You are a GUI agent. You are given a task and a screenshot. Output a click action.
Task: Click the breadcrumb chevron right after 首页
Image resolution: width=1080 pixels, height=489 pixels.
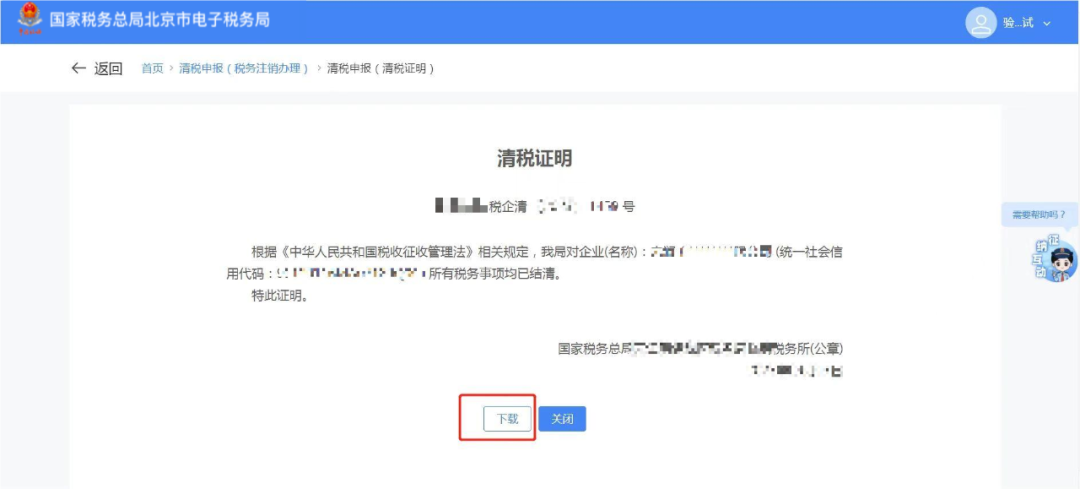tap(171, 68)
